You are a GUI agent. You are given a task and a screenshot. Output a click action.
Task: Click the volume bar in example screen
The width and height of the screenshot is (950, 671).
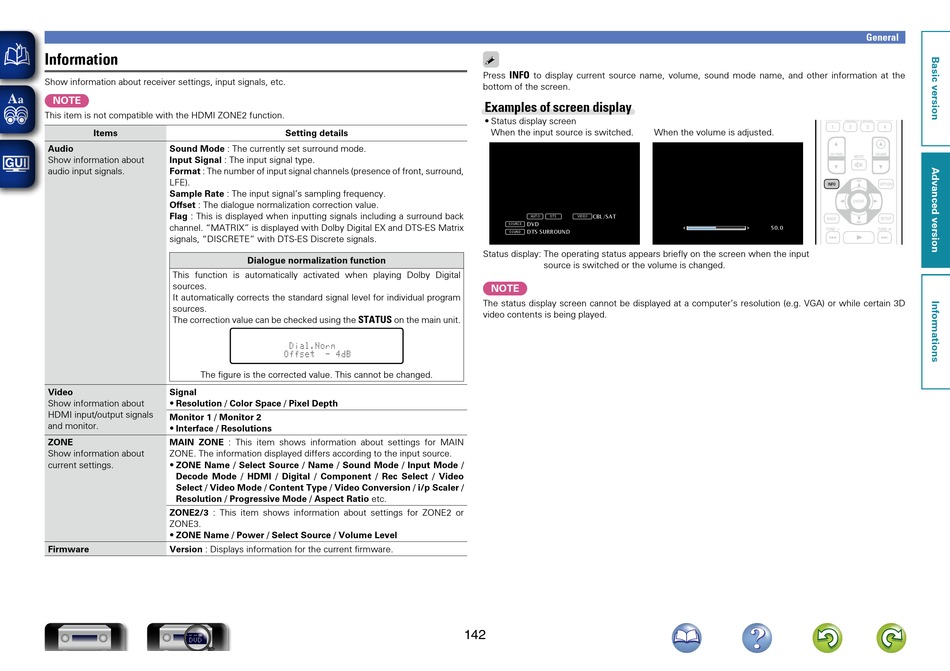pyautogui.click(x=716, y=228)
